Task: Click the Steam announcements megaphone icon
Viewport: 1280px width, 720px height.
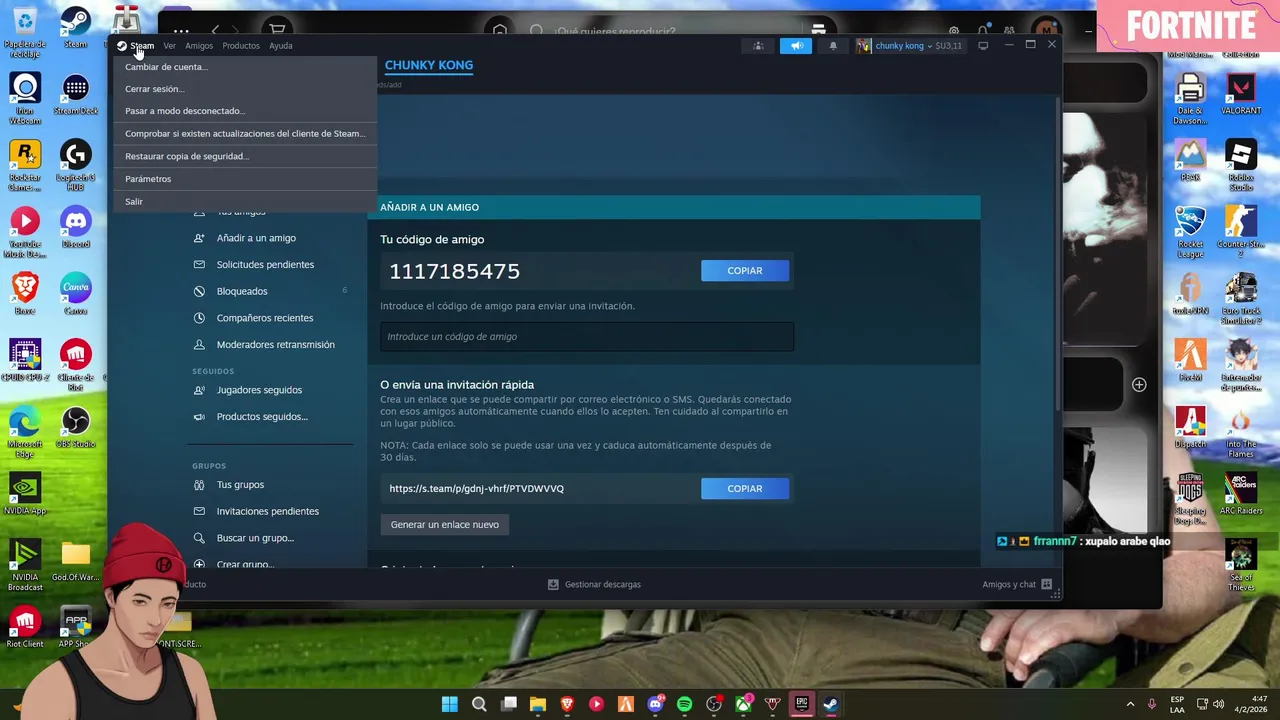Action: point(796,46)
